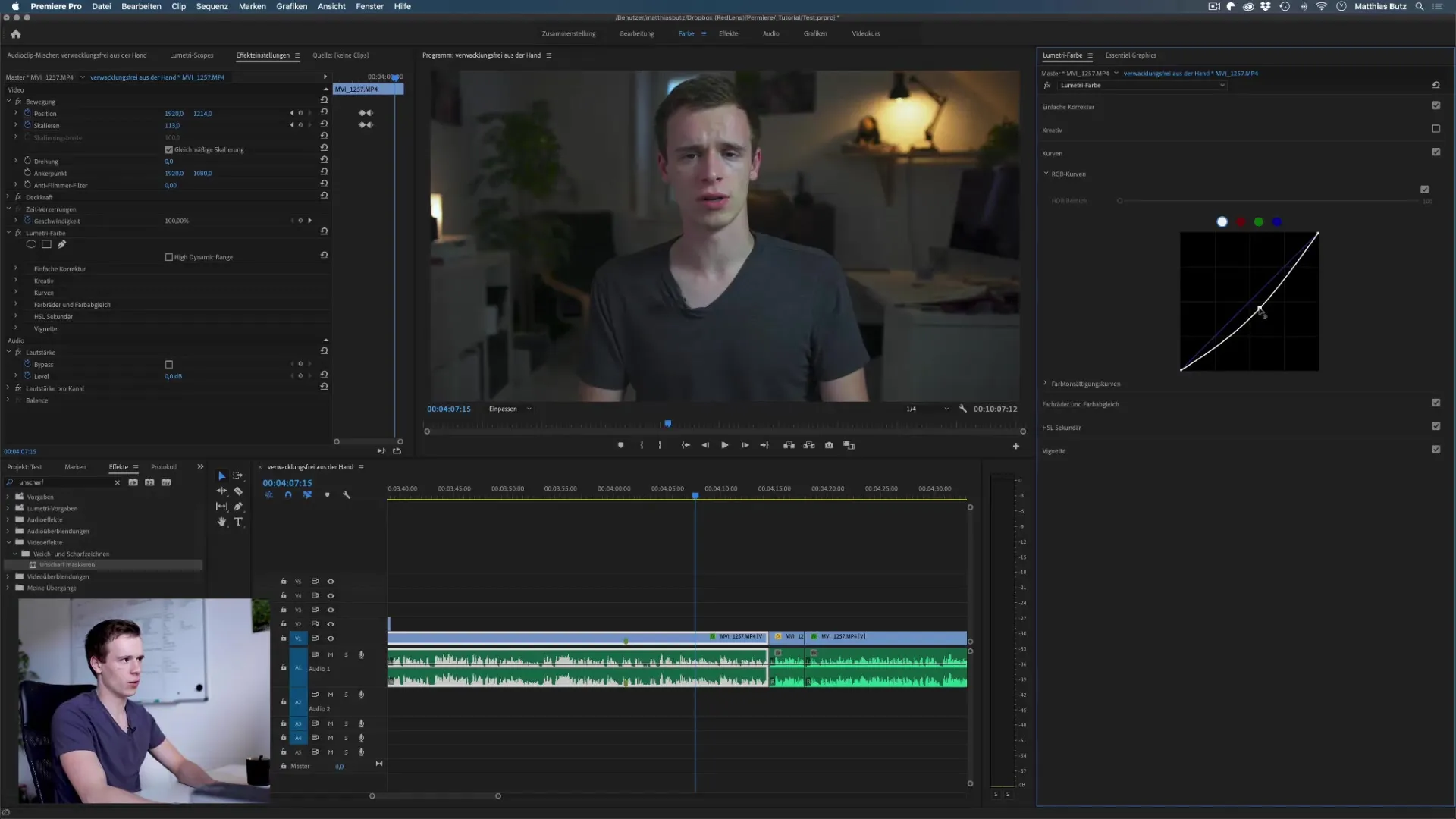Select the Hand tool

[221, 522]
